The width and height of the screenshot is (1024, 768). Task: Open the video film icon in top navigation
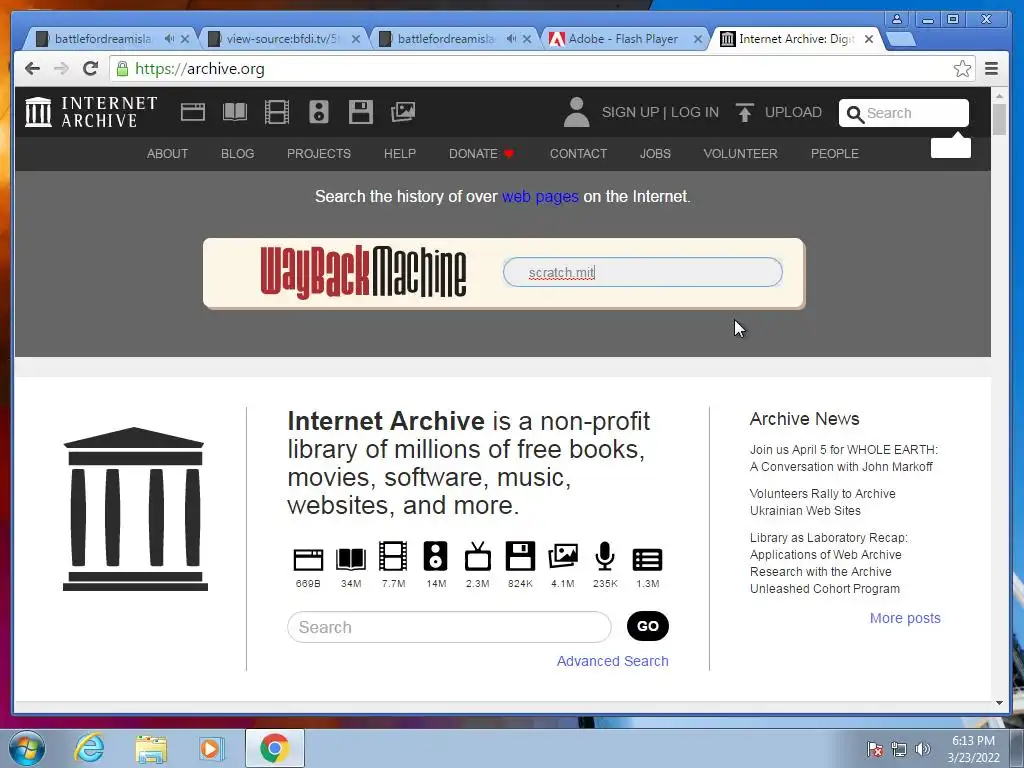click(x=276, y=112)
